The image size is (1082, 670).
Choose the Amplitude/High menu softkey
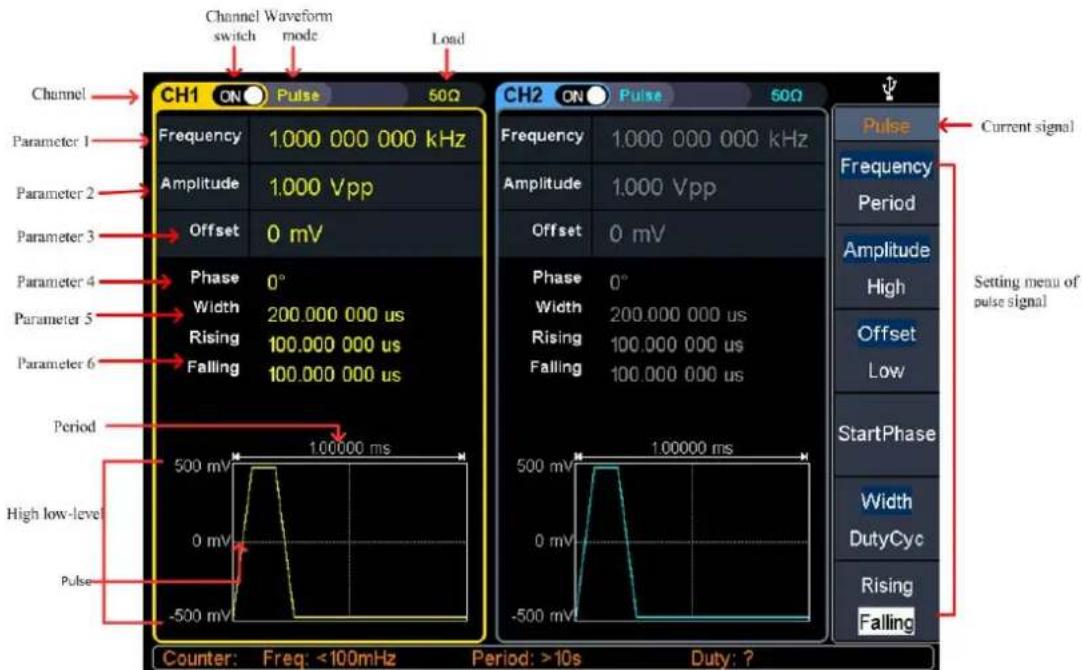pyautogui.click(x=886, y=268)
